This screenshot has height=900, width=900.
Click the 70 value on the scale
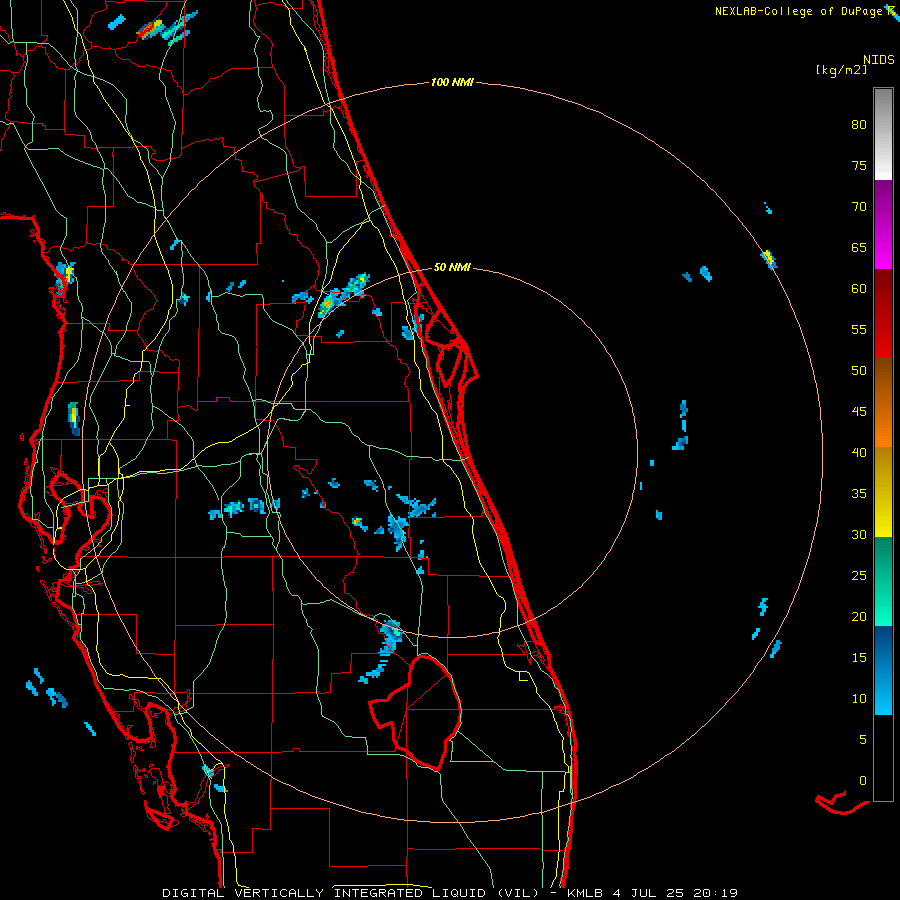[x=859, y=207]
